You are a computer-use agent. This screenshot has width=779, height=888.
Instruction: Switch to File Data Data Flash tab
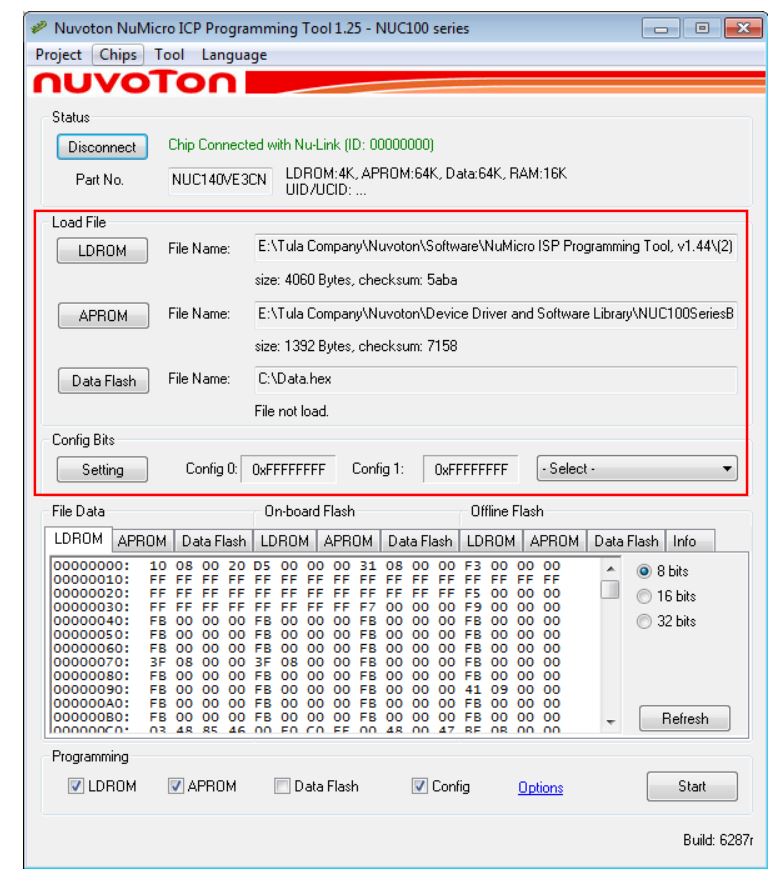(213, 541)
